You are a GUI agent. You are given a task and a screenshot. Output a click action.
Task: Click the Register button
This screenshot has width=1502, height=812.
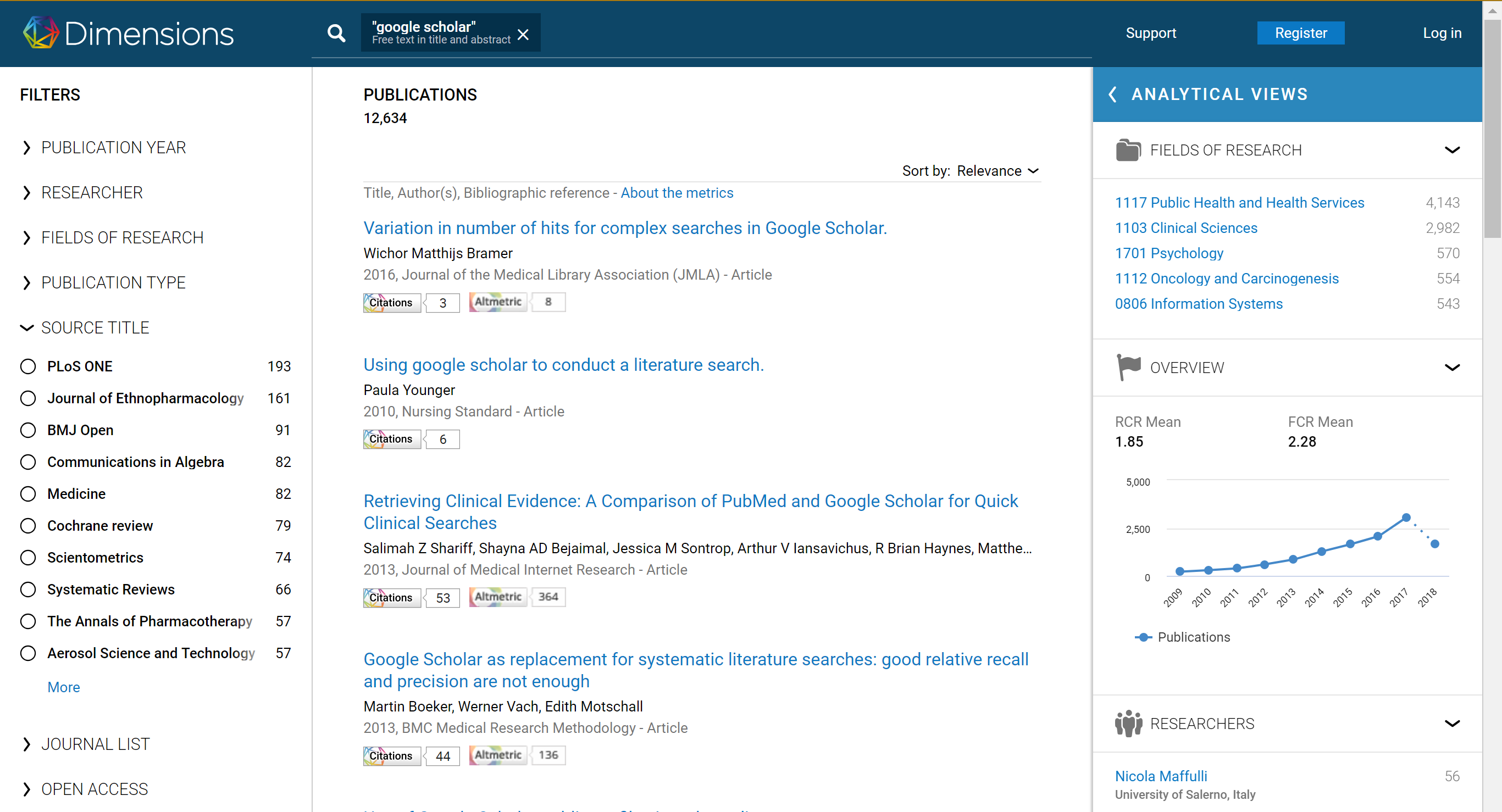(x=1300, y=32)
